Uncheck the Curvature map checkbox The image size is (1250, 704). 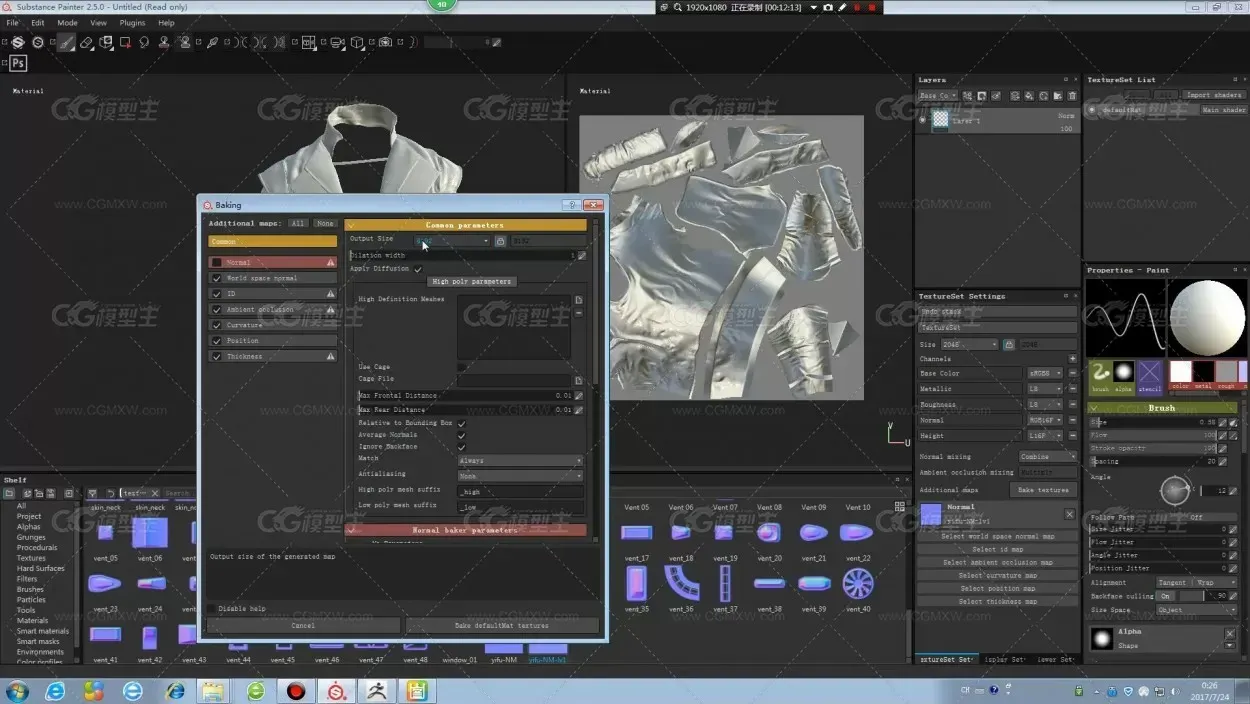[x=216, y=325]
